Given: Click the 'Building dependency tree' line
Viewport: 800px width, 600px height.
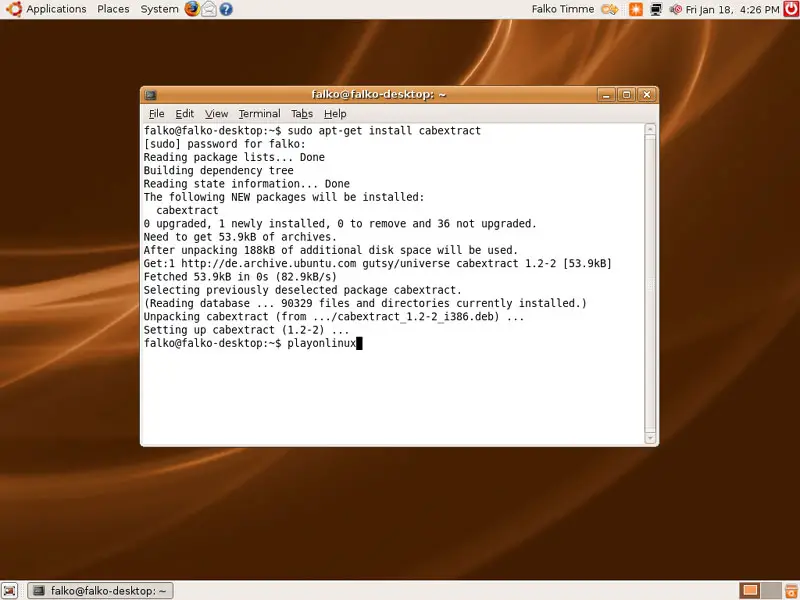Looking at the screenshot, I should 218,170.
